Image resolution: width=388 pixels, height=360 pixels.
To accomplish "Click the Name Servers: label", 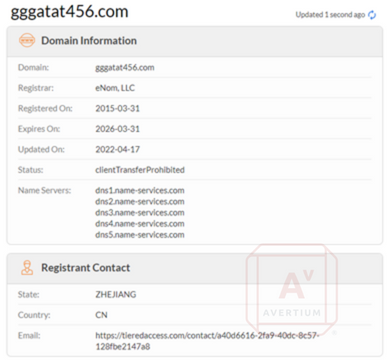I will (x=44, y=190).
